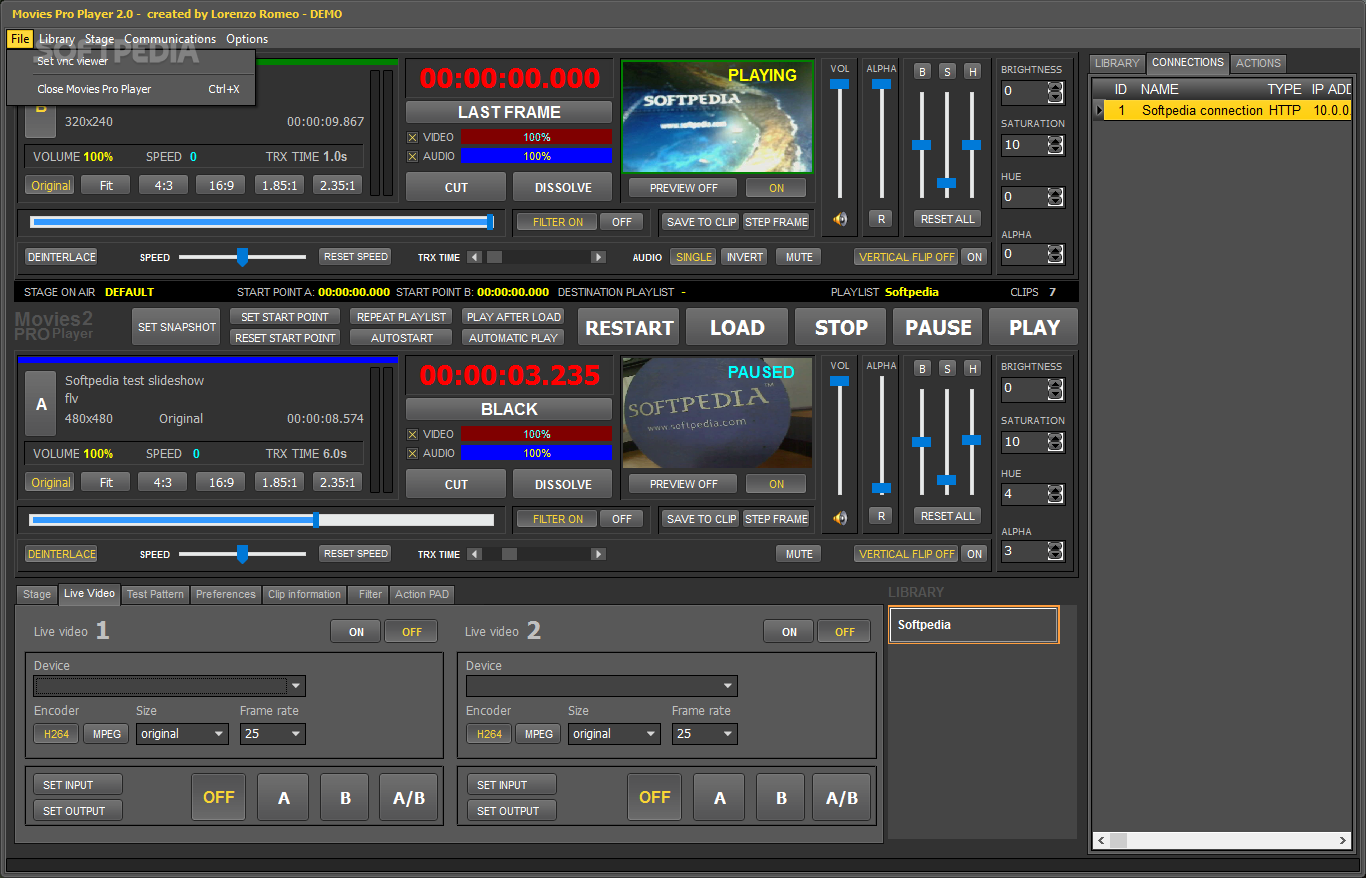Open the Options menu
The height and width of the screenshot is (878, 1366).
pyautogui.click(x=247, y=39)
